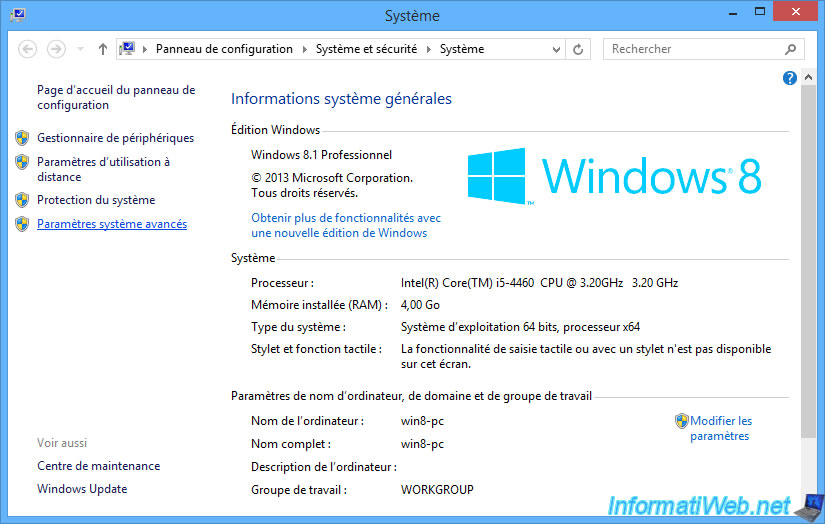Image resolution: width=825 pixels, height=524 pixels.
Task: Minimize the Système window
Action: 733,12
